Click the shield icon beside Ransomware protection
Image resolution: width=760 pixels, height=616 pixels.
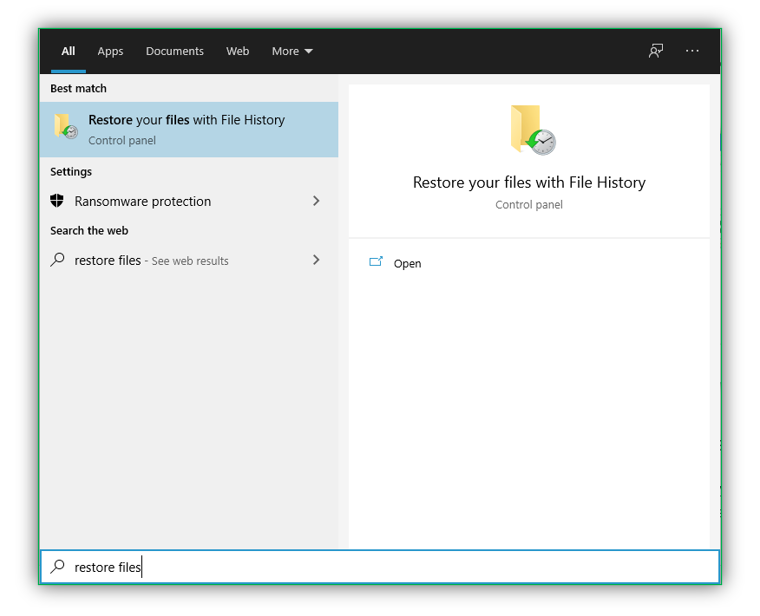57,201
